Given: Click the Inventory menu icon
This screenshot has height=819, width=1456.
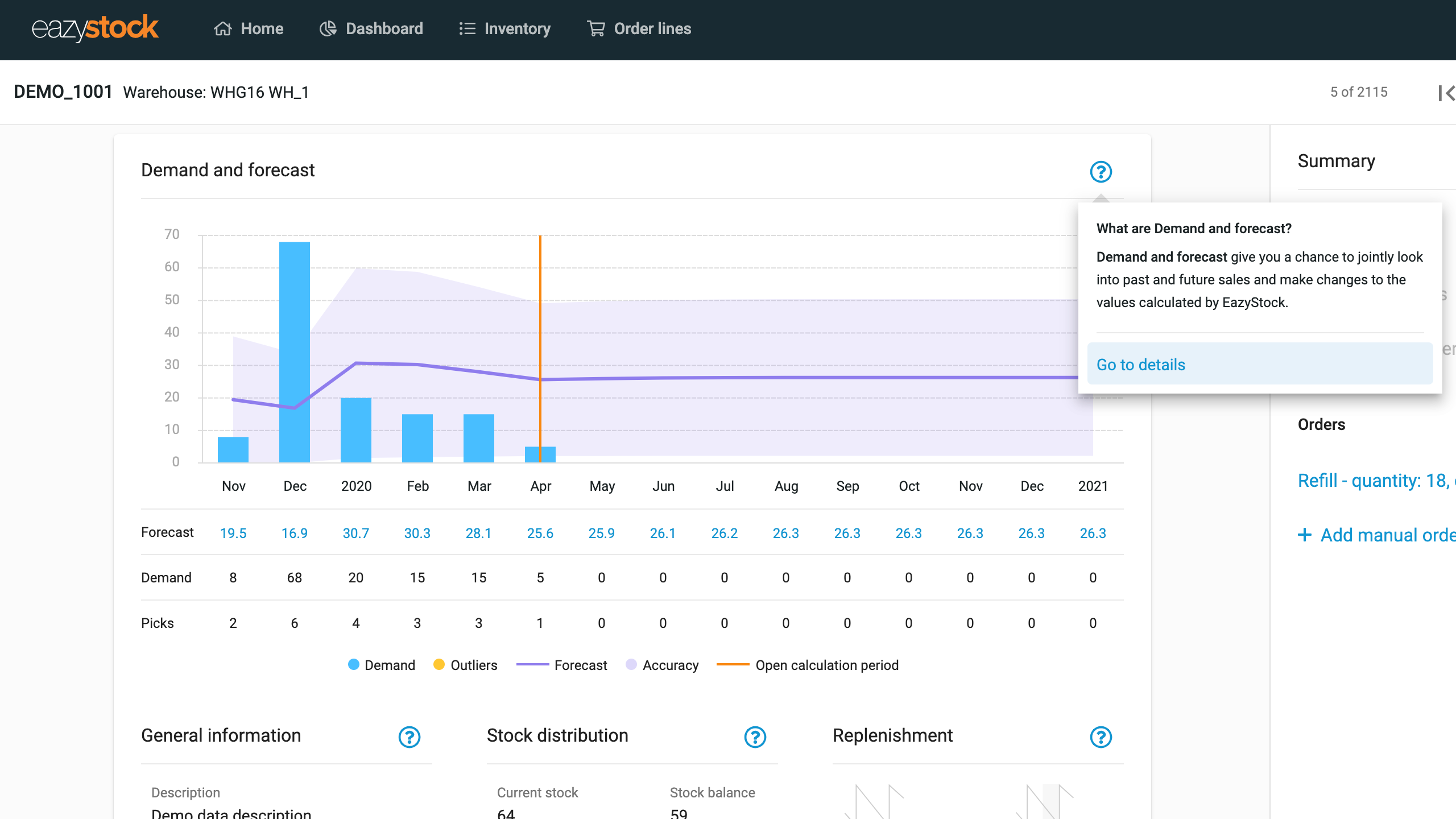Looking at the screenshot, I should point(467,28).
